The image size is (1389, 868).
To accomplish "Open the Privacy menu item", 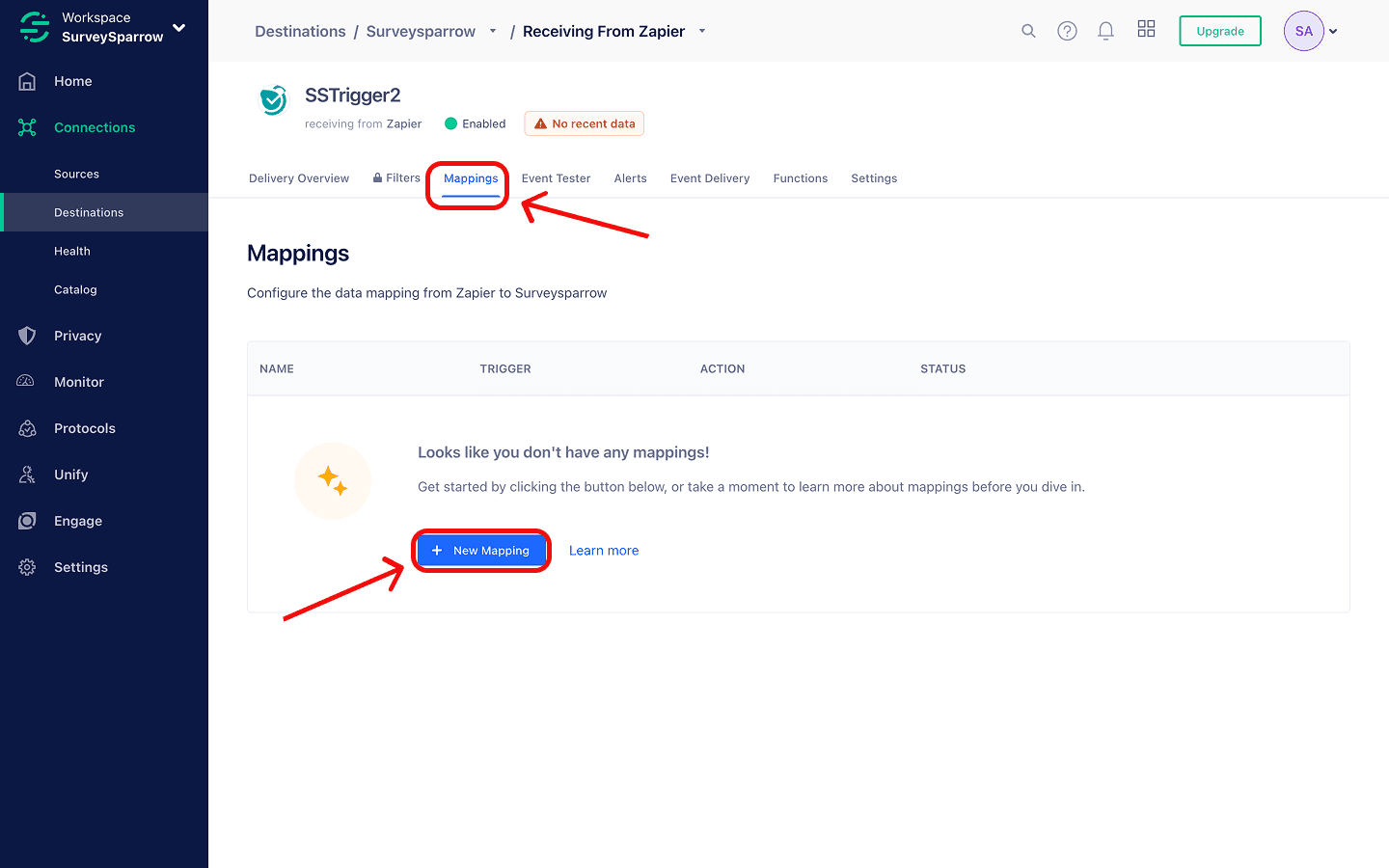I will pyautogui.click(x=78, y=336).
